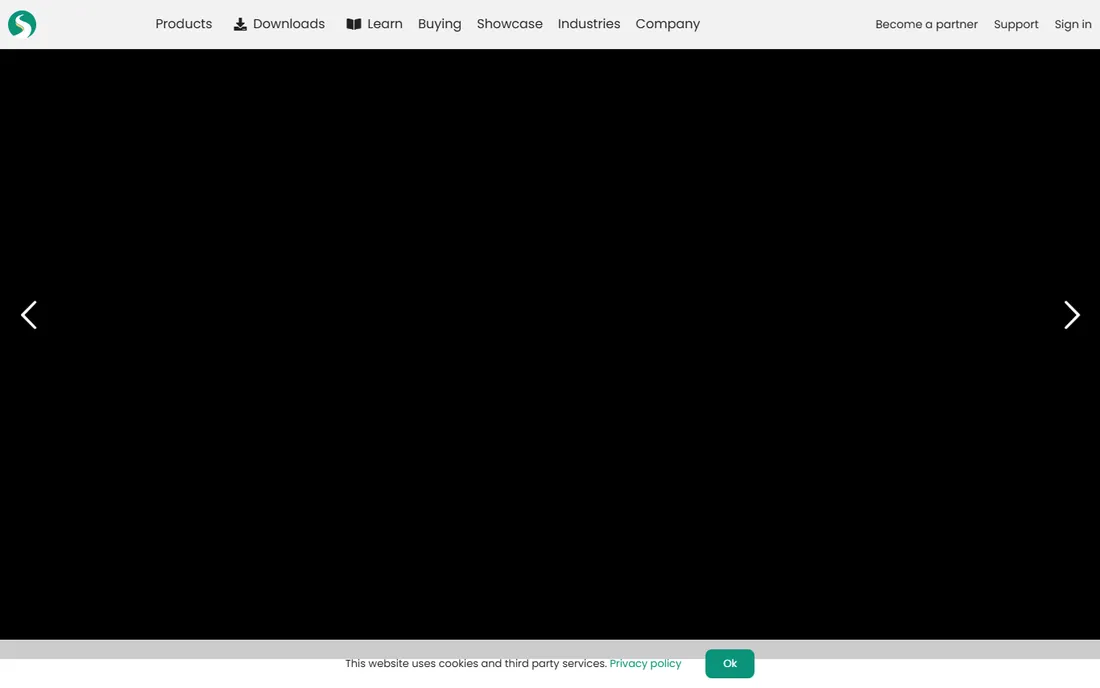
Task: Open the Buying menu
Action: tap(440, 24)
